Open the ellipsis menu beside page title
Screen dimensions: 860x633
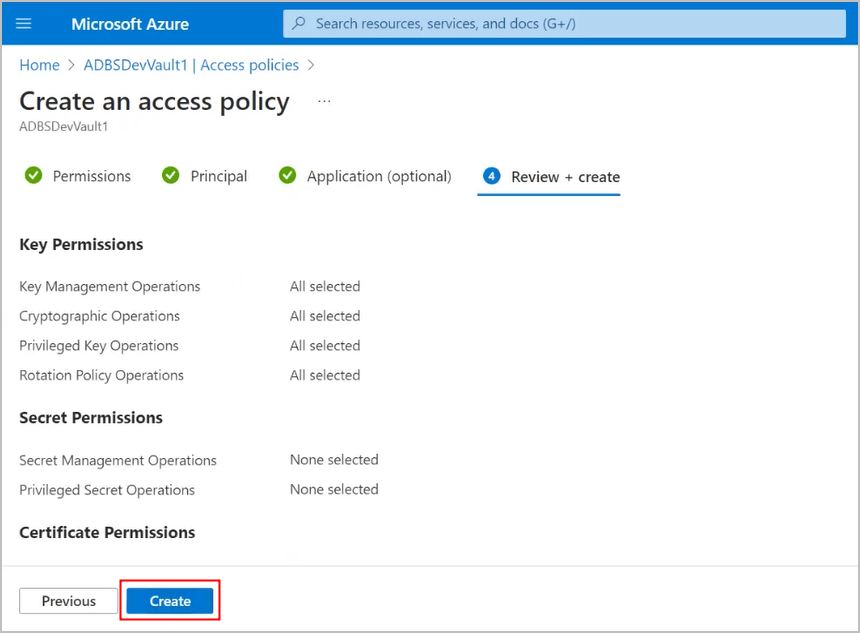tap(323, 99)
